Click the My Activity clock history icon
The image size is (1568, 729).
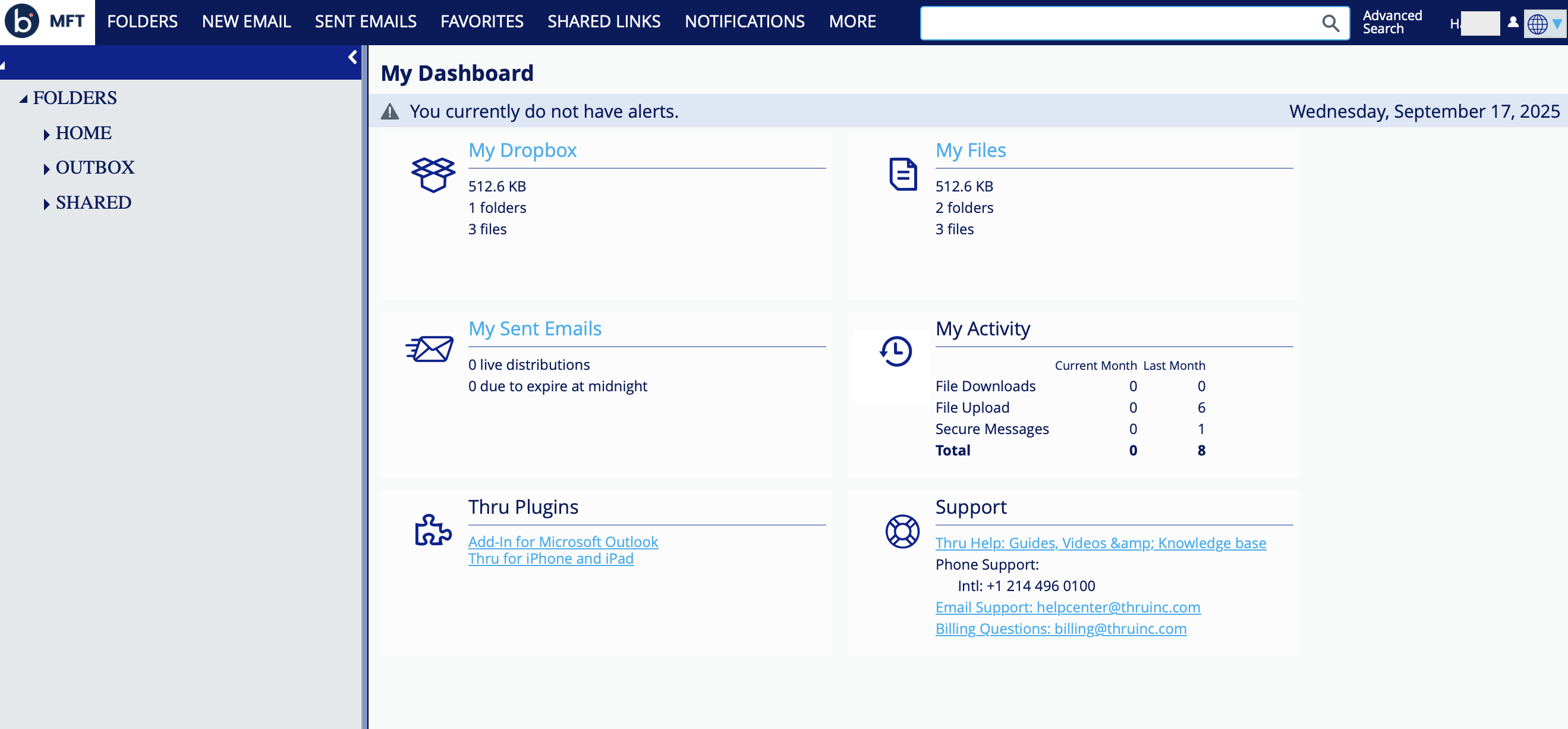[x=895, y=351]
